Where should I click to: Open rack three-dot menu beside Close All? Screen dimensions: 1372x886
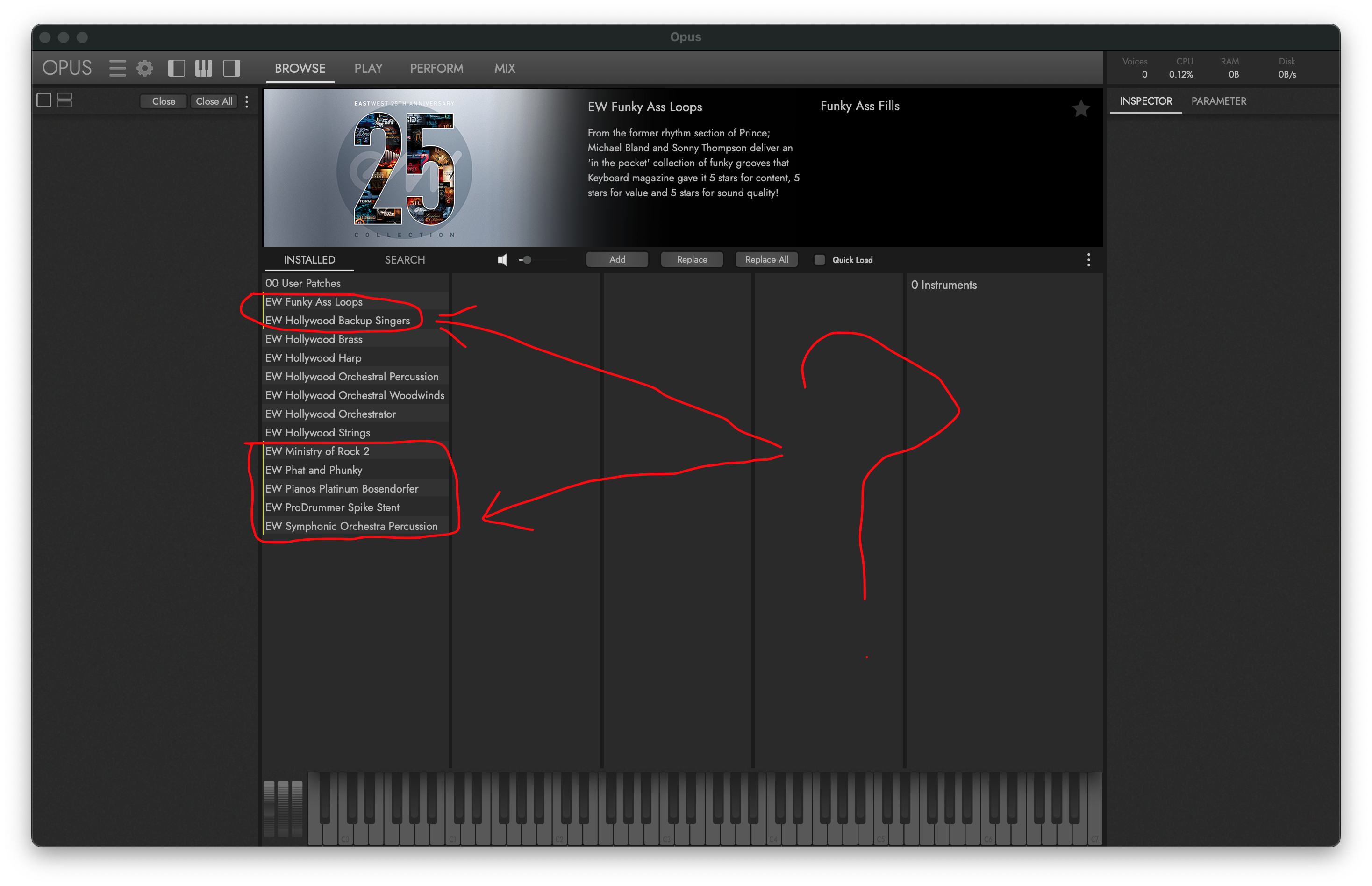[247, 101]
